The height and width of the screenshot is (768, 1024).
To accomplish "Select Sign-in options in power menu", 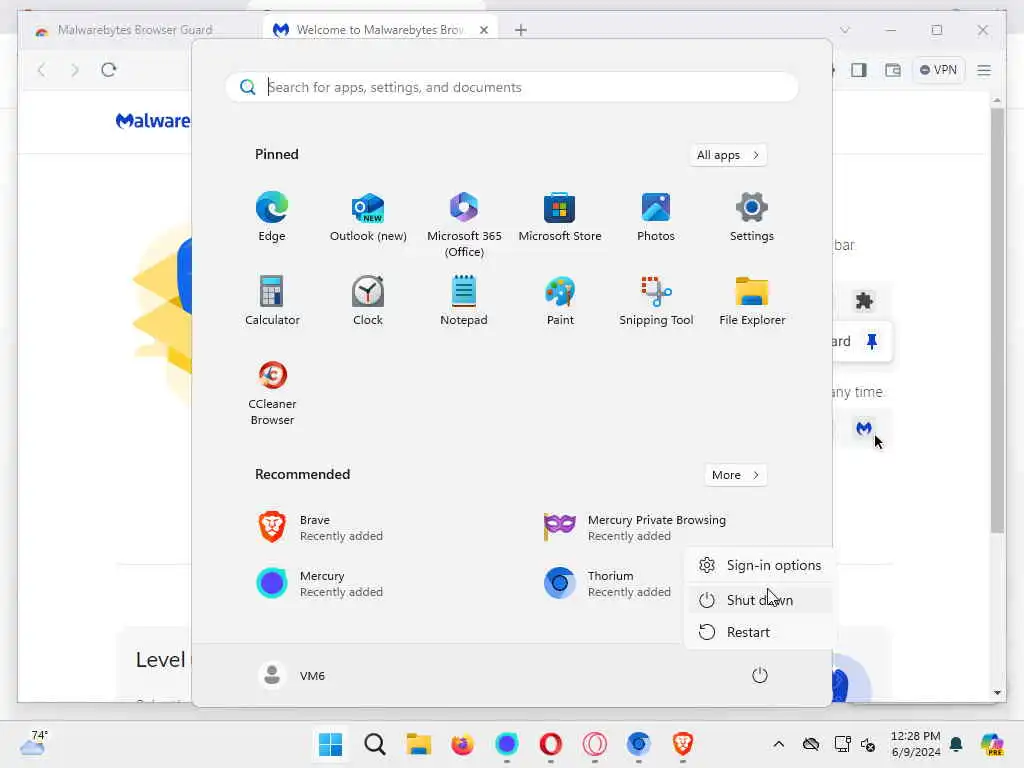I will pyautogui.click(x=760, y=566).
